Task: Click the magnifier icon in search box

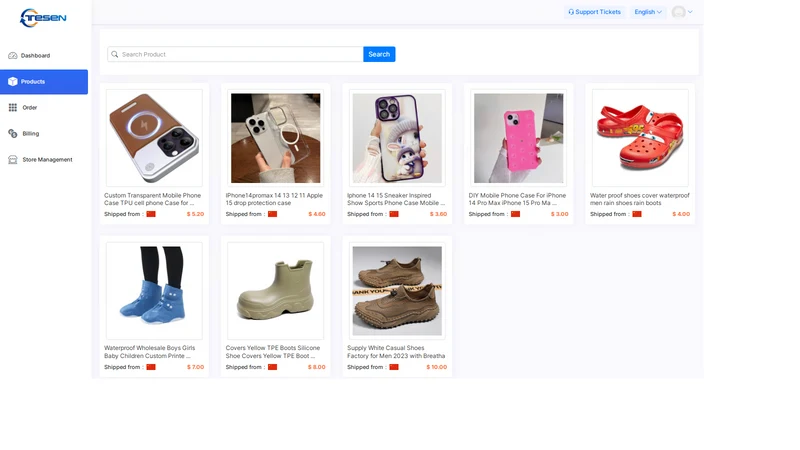Action: coord(115,54)
